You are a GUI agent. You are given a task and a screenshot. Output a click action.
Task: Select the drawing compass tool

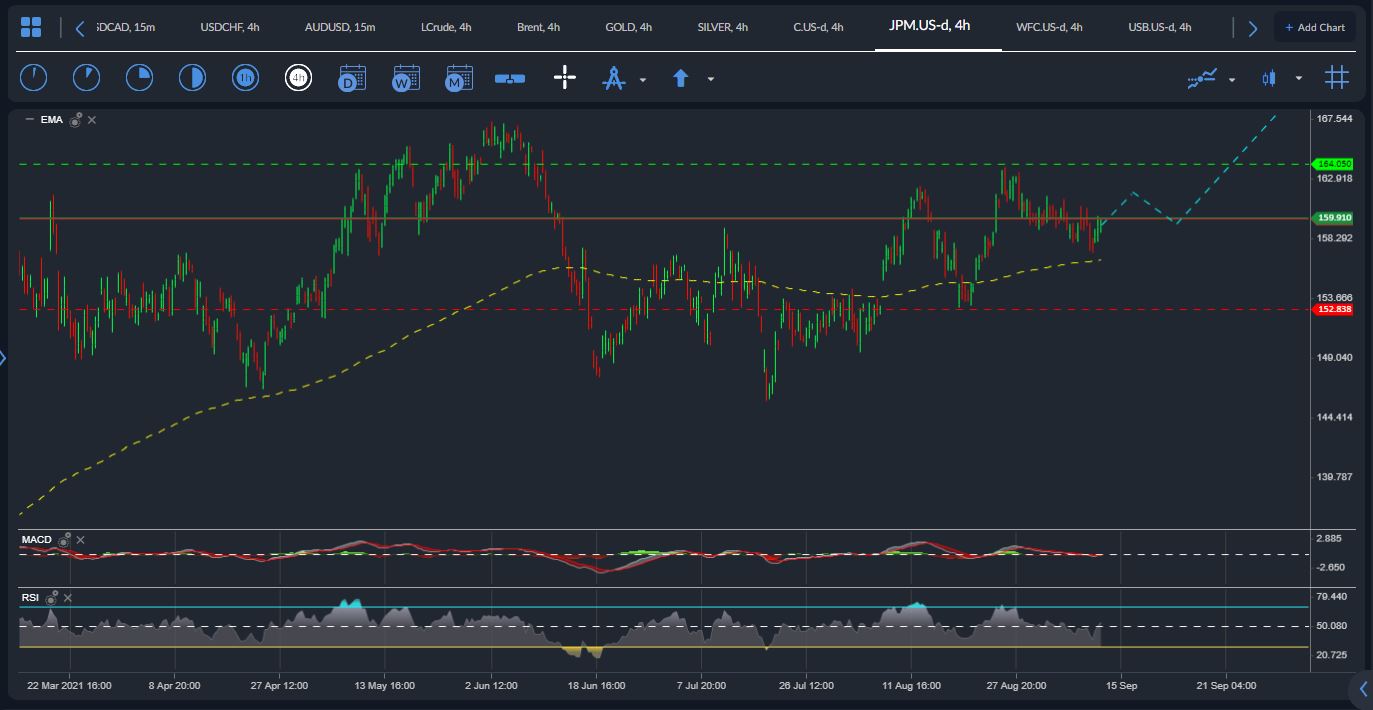point(613,78)
